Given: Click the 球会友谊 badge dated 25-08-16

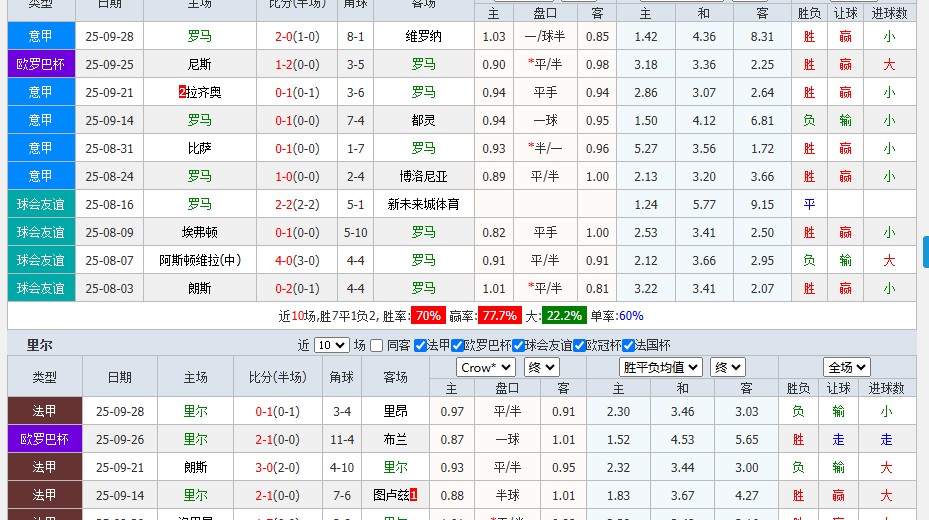Looking at the screenshot, I should click(x=40, y=204).
